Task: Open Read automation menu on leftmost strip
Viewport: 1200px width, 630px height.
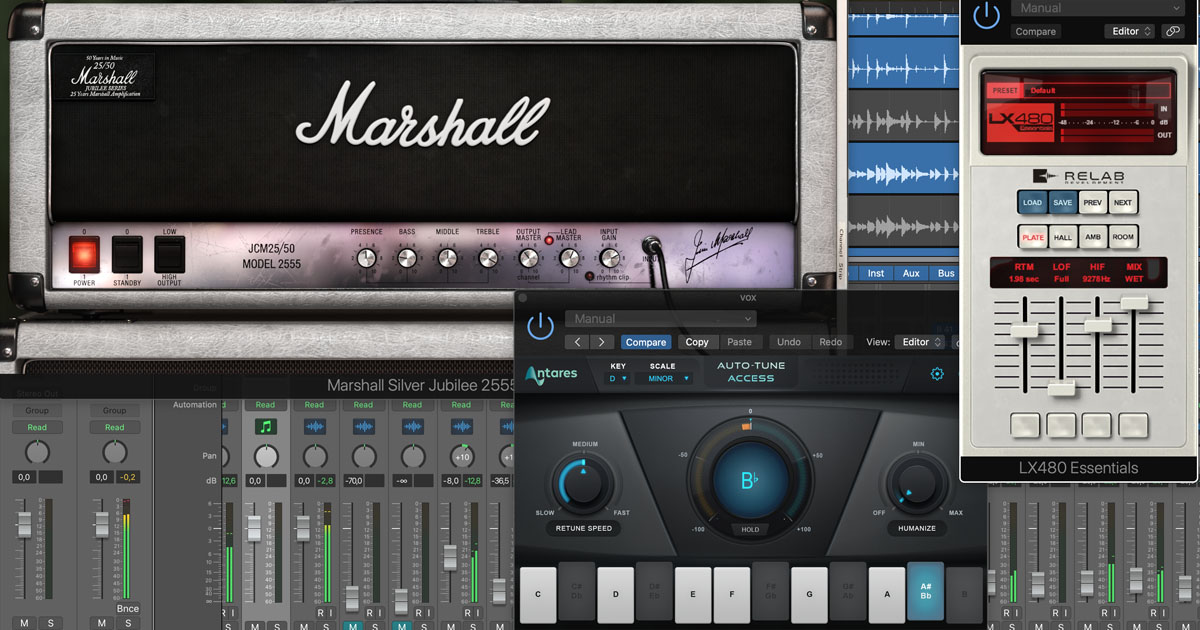Action: [x=37, y=427]
